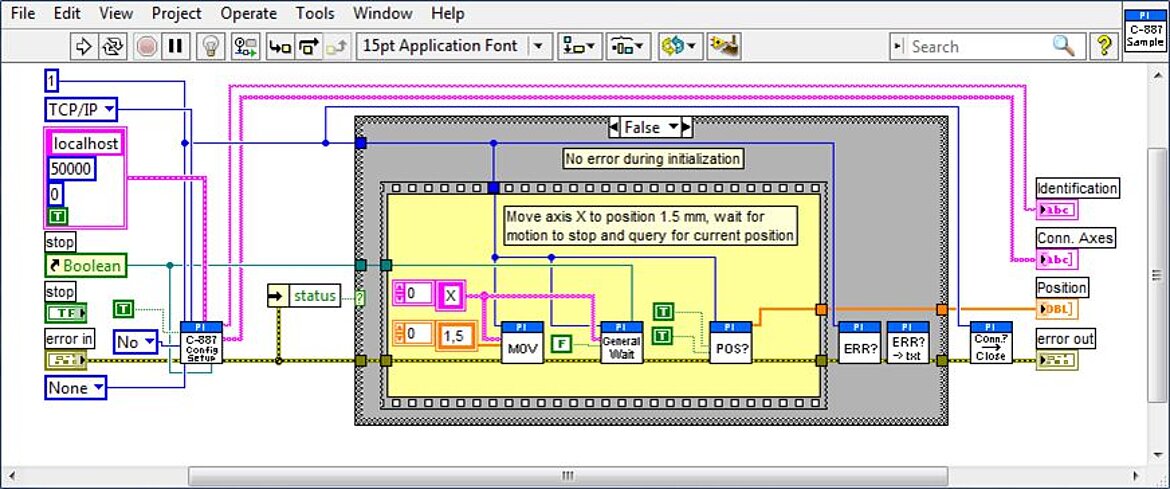Image resolution: width=1170 pixels, height=489 pixels.
Task: Open the 15pt Application Font dropdown
Action: (454, 46)
